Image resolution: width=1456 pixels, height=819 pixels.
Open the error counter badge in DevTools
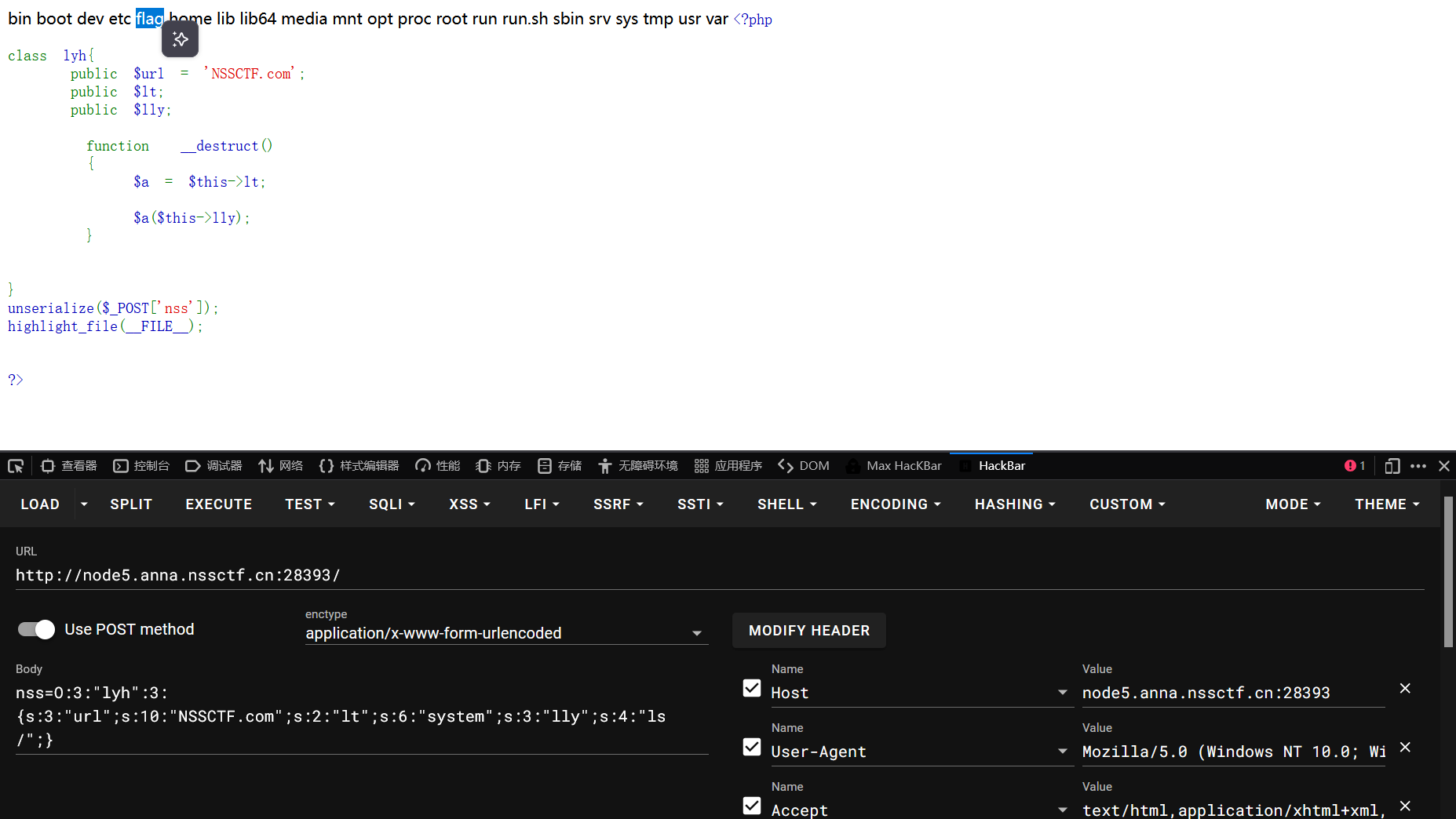[x=1354, y=465]
